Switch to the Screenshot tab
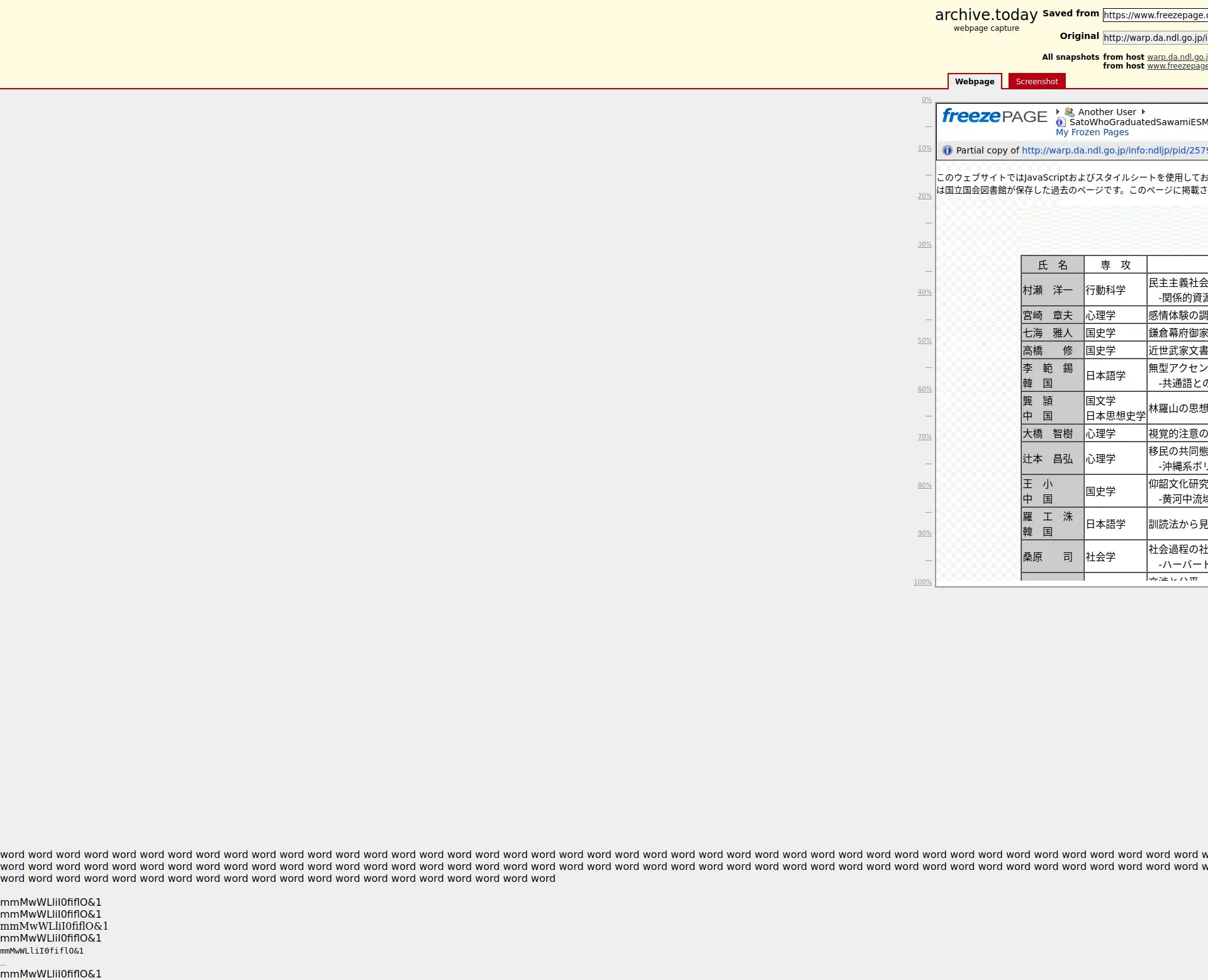 1036,82
